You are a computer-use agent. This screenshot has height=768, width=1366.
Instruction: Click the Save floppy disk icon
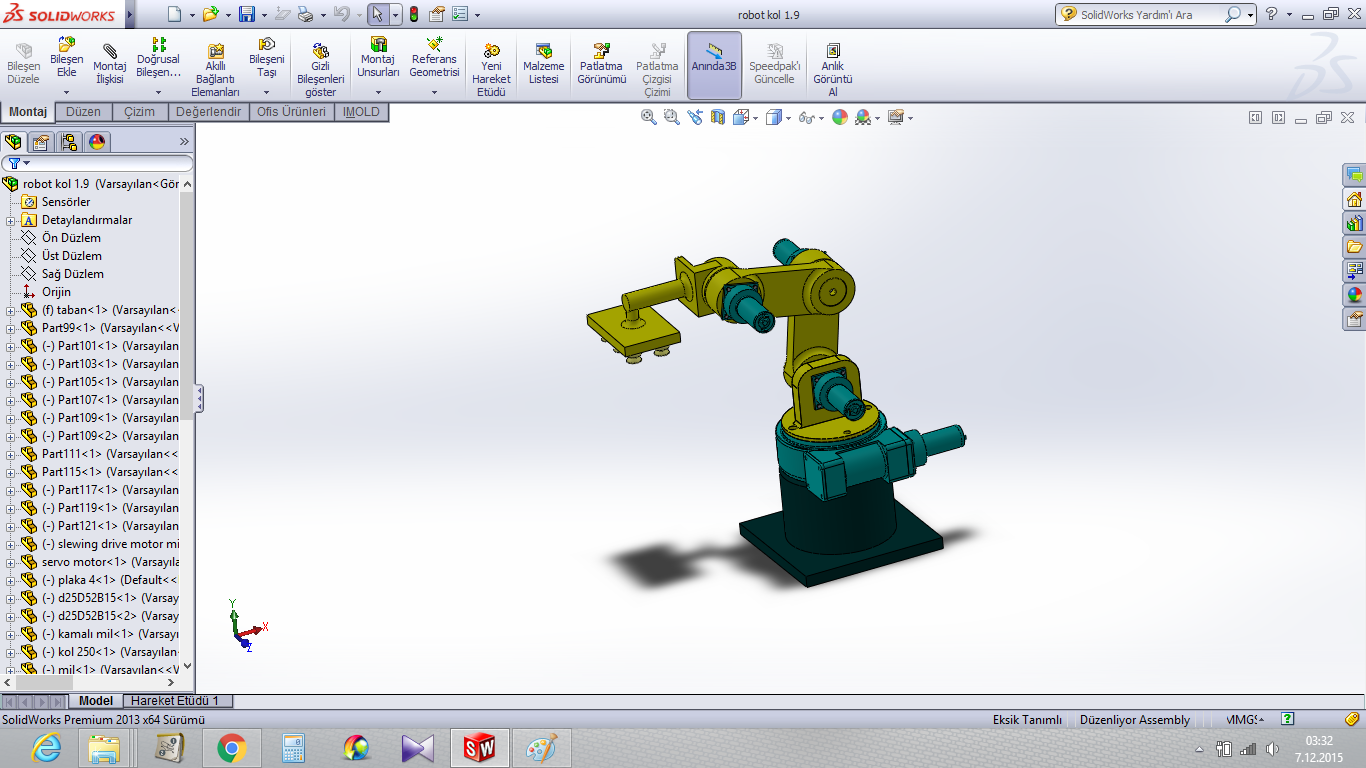pos(247,14)
